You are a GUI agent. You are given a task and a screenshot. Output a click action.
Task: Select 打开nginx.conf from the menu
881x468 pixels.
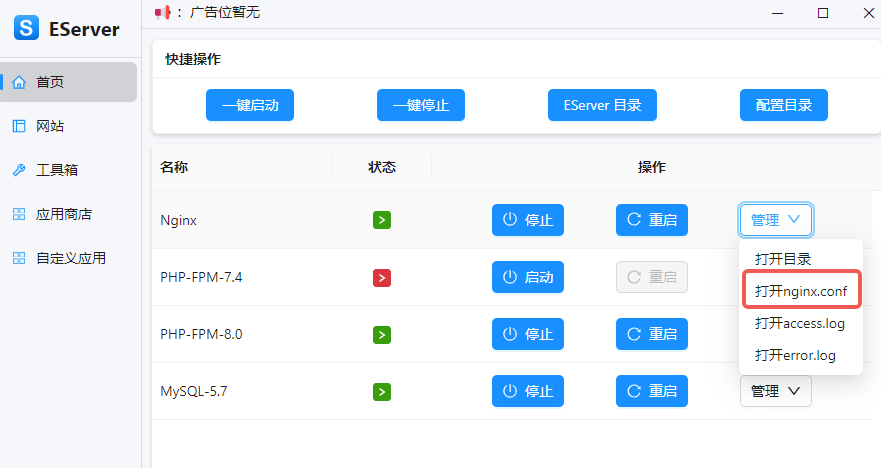[x=800, y=291]
